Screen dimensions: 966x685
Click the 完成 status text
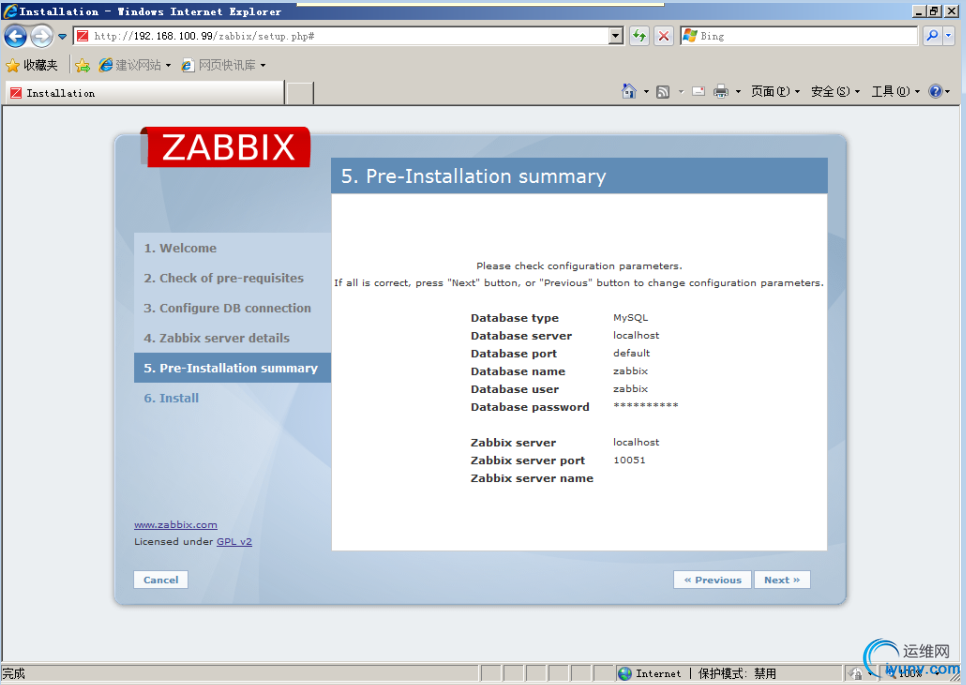point(14,673)
